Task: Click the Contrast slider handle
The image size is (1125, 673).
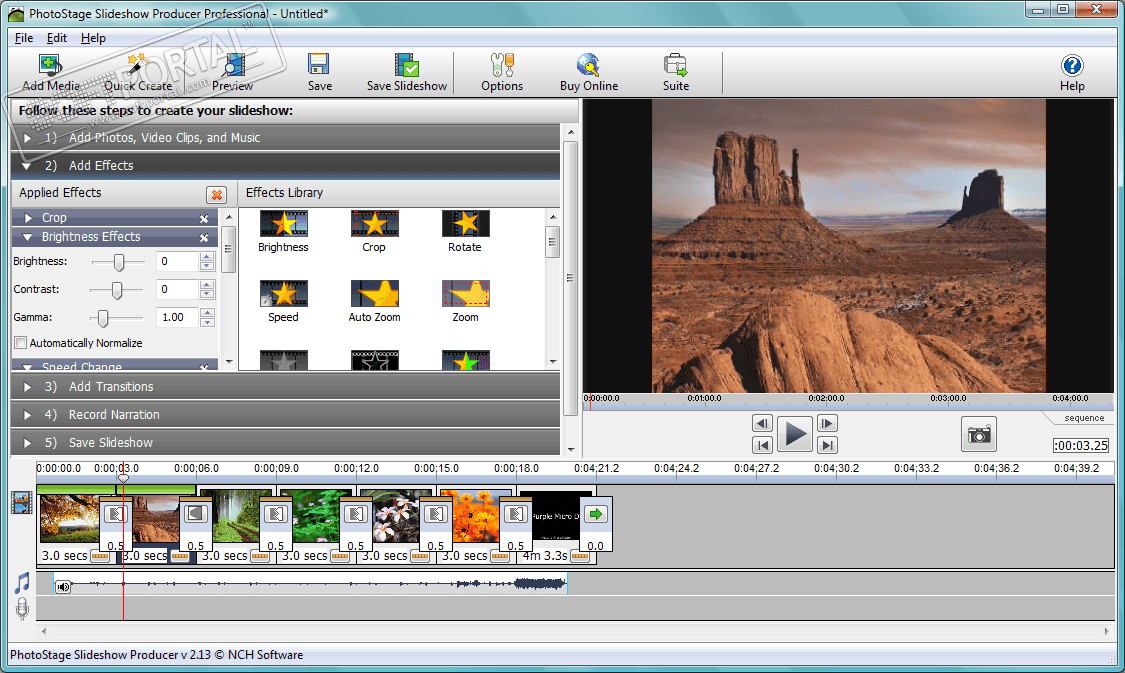Action: coord(116,290)
